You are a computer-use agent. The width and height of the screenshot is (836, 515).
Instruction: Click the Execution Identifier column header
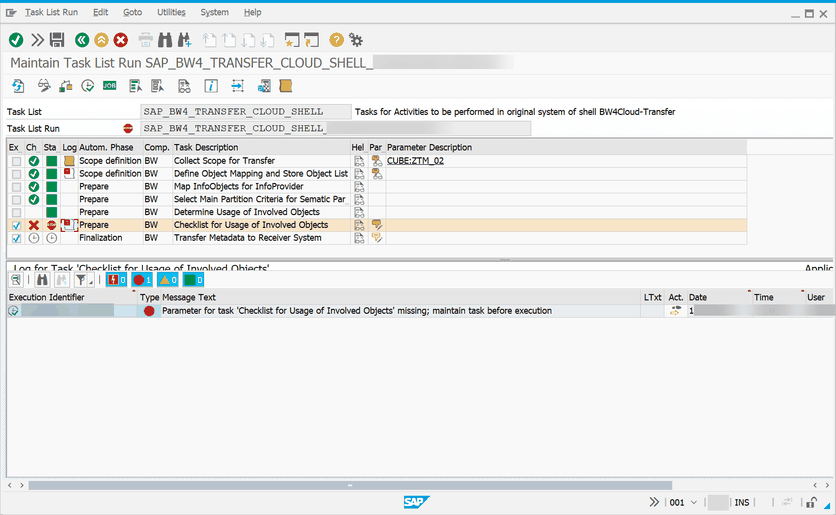[71, 297]
